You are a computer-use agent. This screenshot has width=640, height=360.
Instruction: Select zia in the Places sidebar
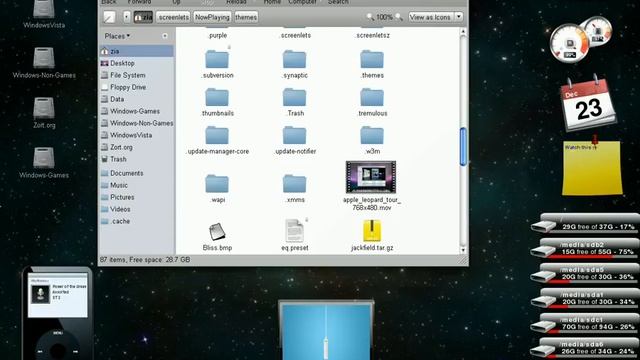point(137,51)
